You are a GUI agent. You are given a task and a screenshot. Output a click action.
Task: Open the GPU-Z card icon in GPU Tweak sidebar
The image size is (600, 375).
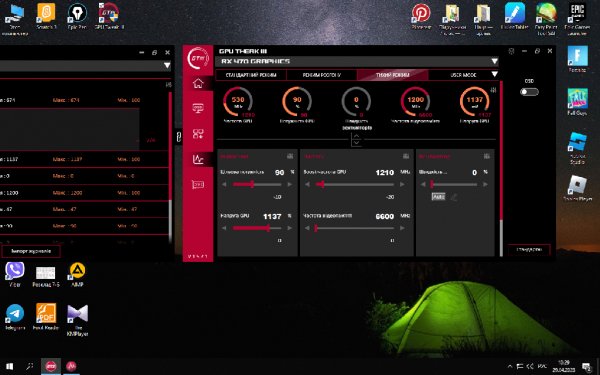click(198, 185)
